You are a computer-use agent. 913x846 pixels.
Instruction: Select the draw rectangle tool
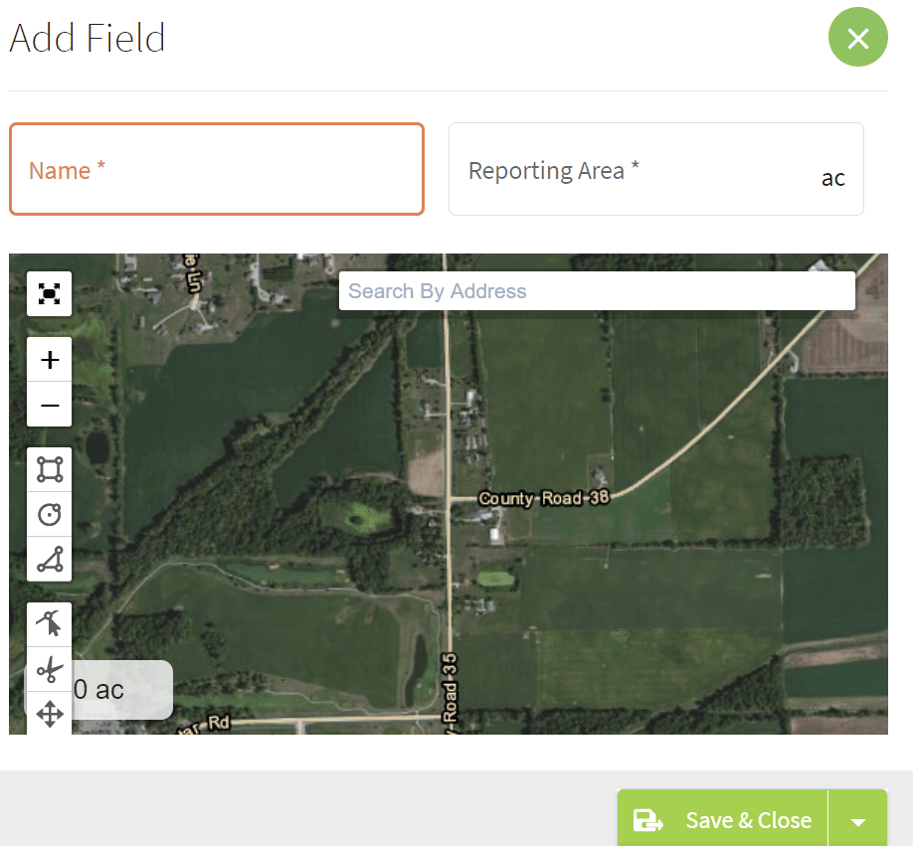point(49,469)
